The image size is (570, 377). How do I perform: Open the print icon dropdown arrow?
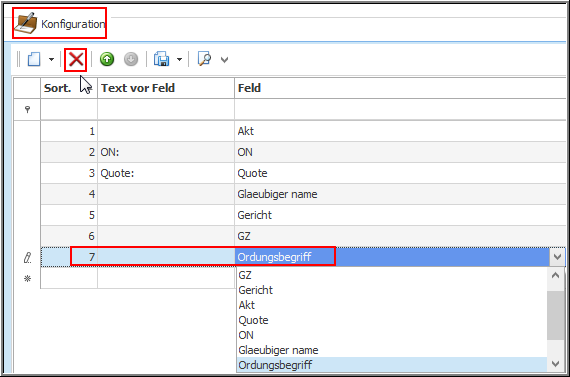[x=179, y=59]
